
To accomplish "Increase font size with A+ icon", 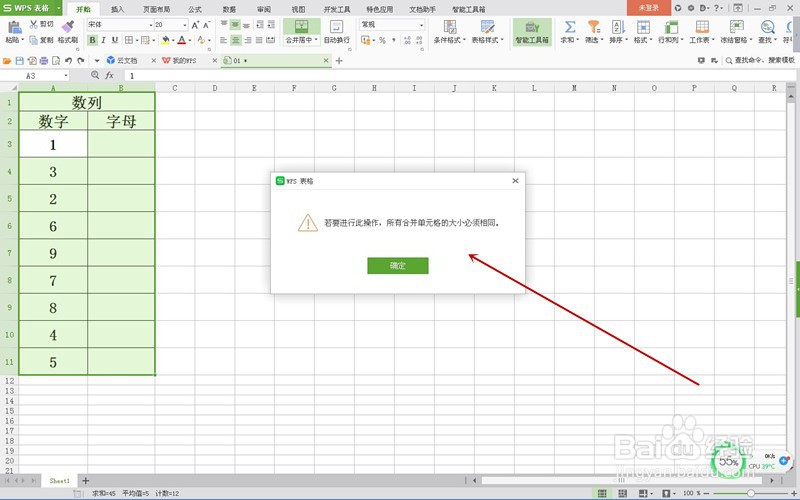I will pos(195,24).
